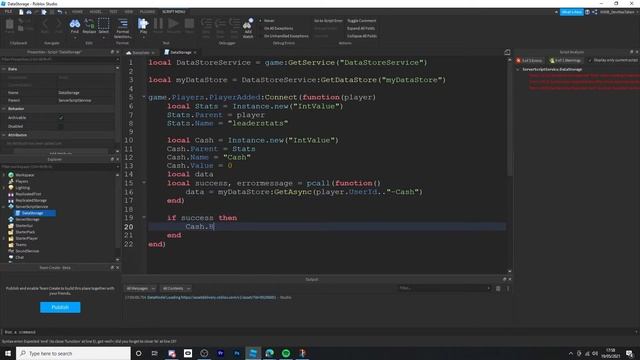The height and width of the screenshot is (360, 640).
Task: Collapse the Data properties section
Action: pos(4,69)
